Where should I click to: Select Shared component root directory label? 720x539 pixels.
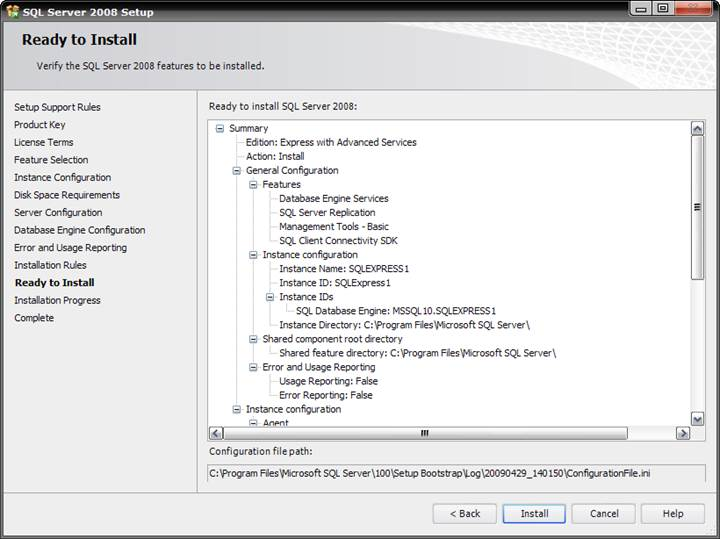(332, 339)
